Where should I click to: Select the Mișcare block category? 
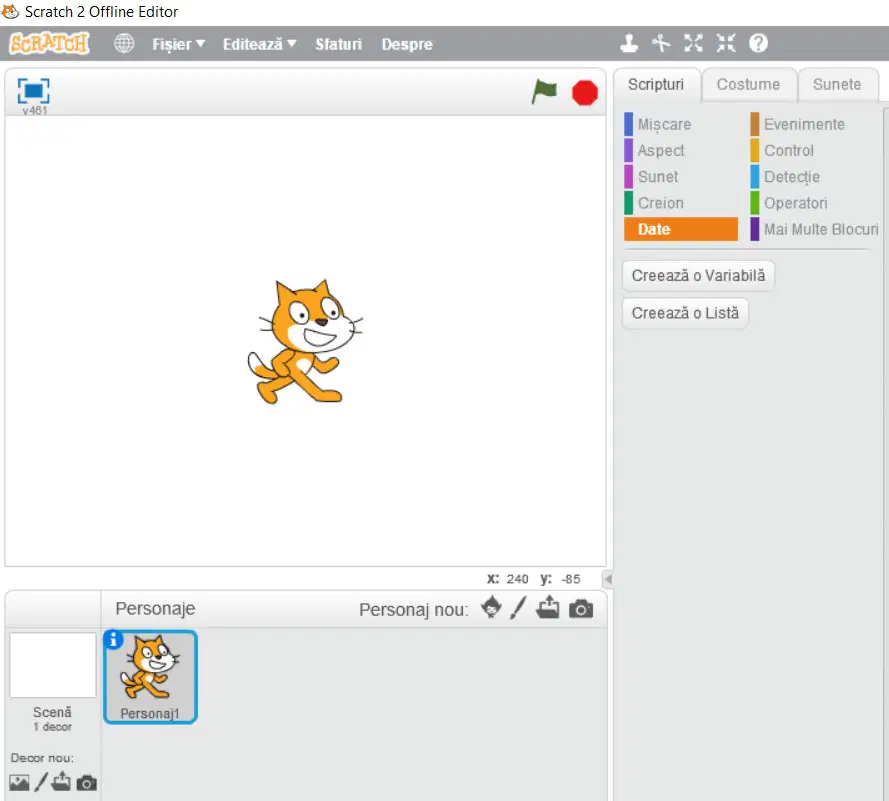[x=680, y=124]
